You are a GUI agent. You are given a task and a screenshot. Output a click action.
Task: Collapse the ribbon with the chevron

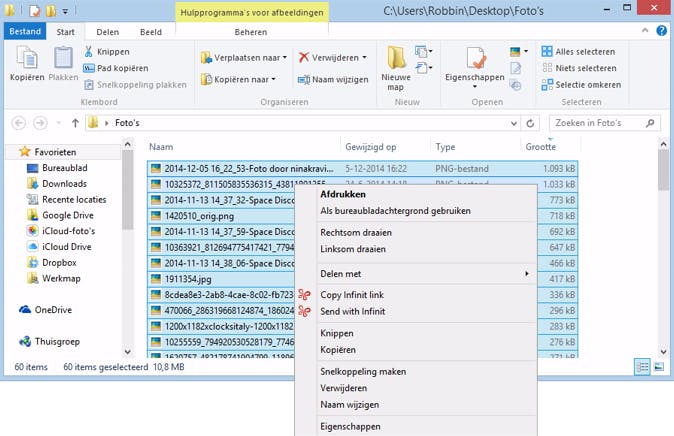645,30
